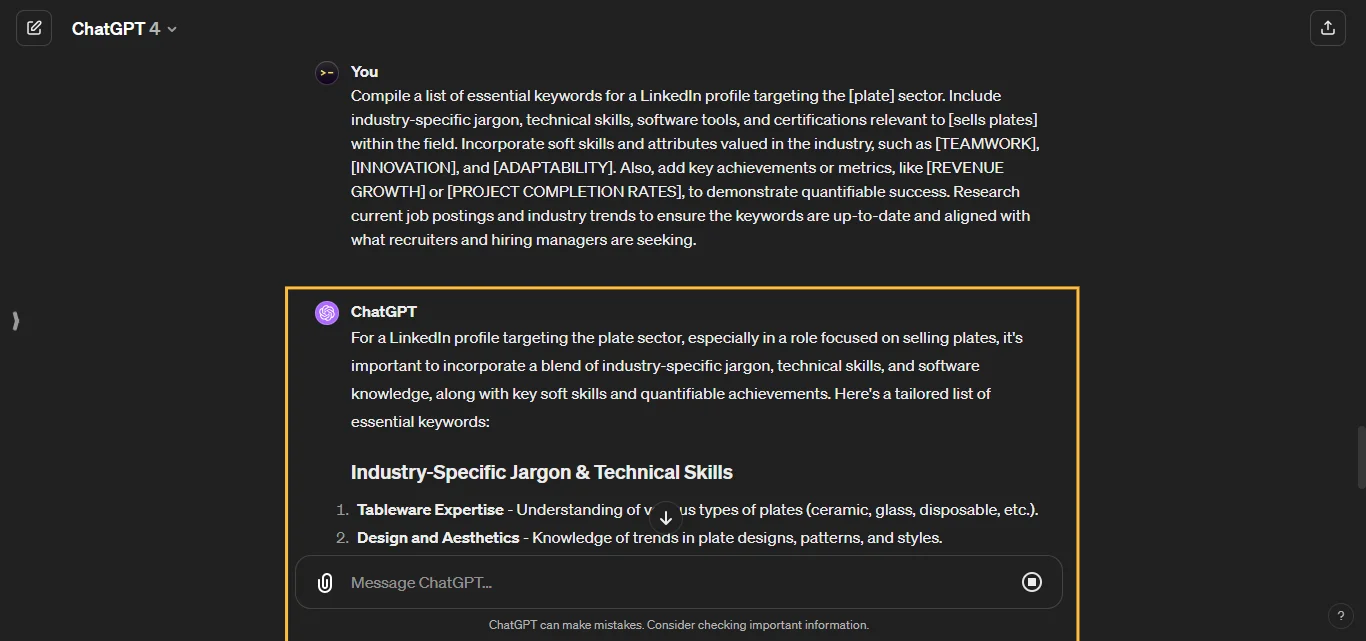Select the Tableware Expertise list item
The width and height of the screenshot is (1366, 641).
[430, 509]
